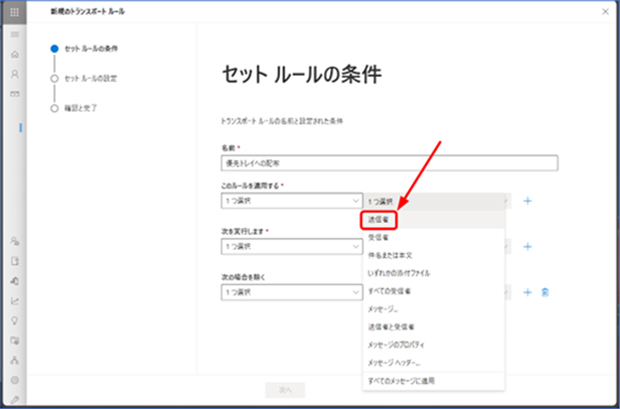Add an action with plus on 次を実行します row
This screenshot has height=409, width=620.
(527, 246)
